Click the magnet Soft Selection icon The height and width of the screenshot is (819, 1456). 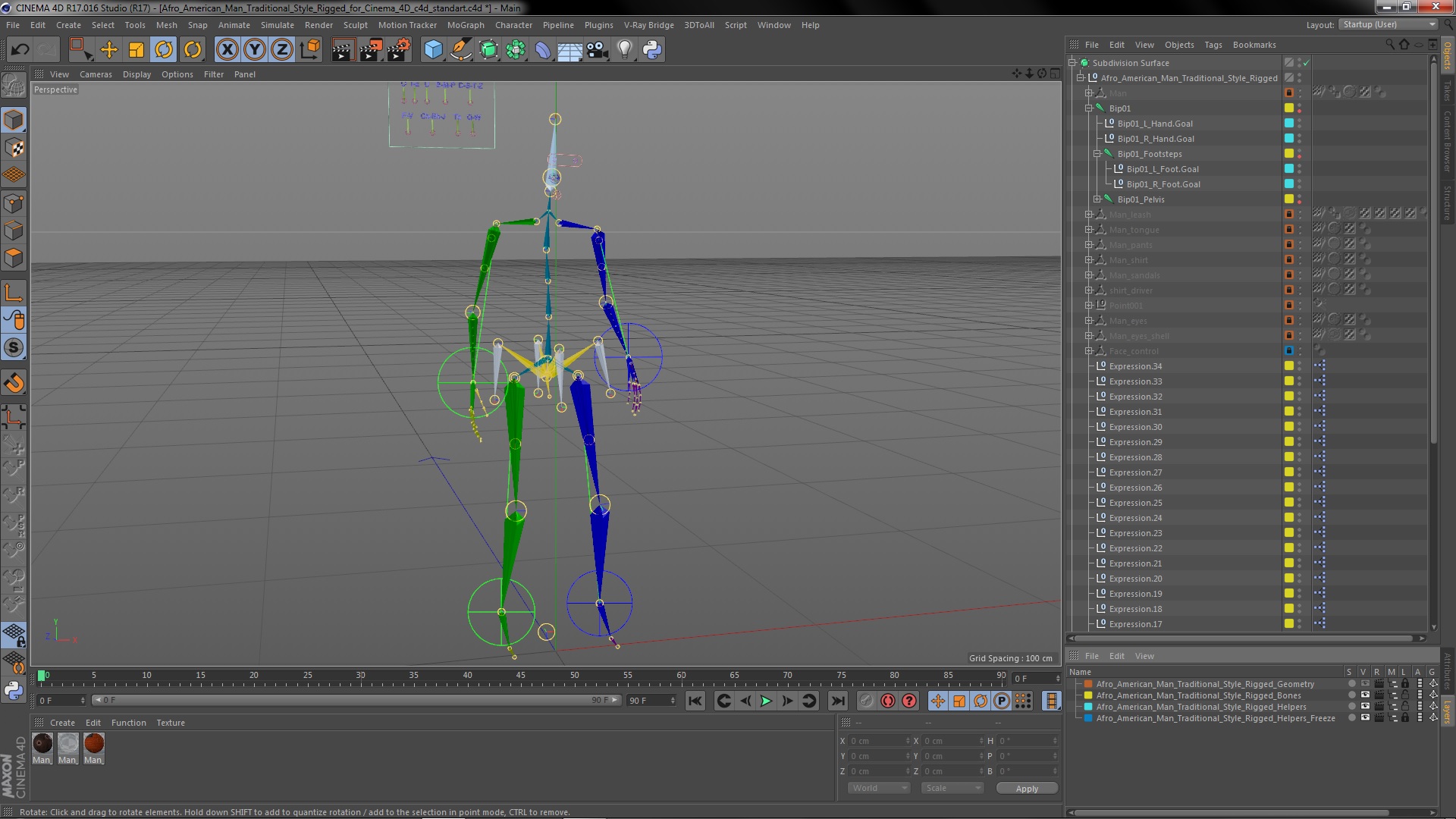coord(14,383)
